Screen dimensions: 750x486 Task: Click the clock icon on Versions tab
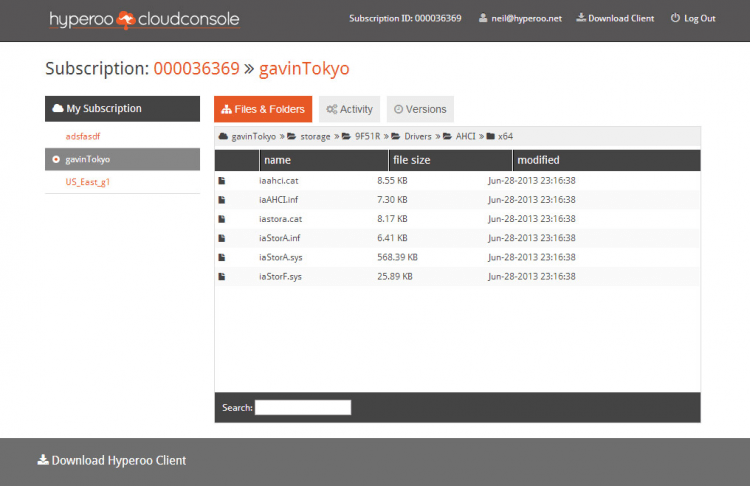coord(398,109)
